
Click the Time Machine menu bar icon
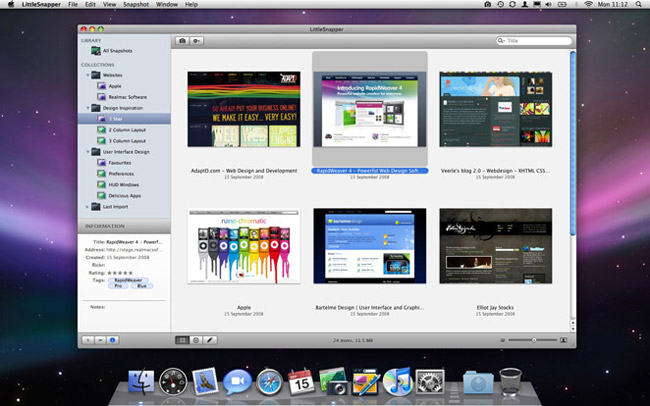click(501, 4)
